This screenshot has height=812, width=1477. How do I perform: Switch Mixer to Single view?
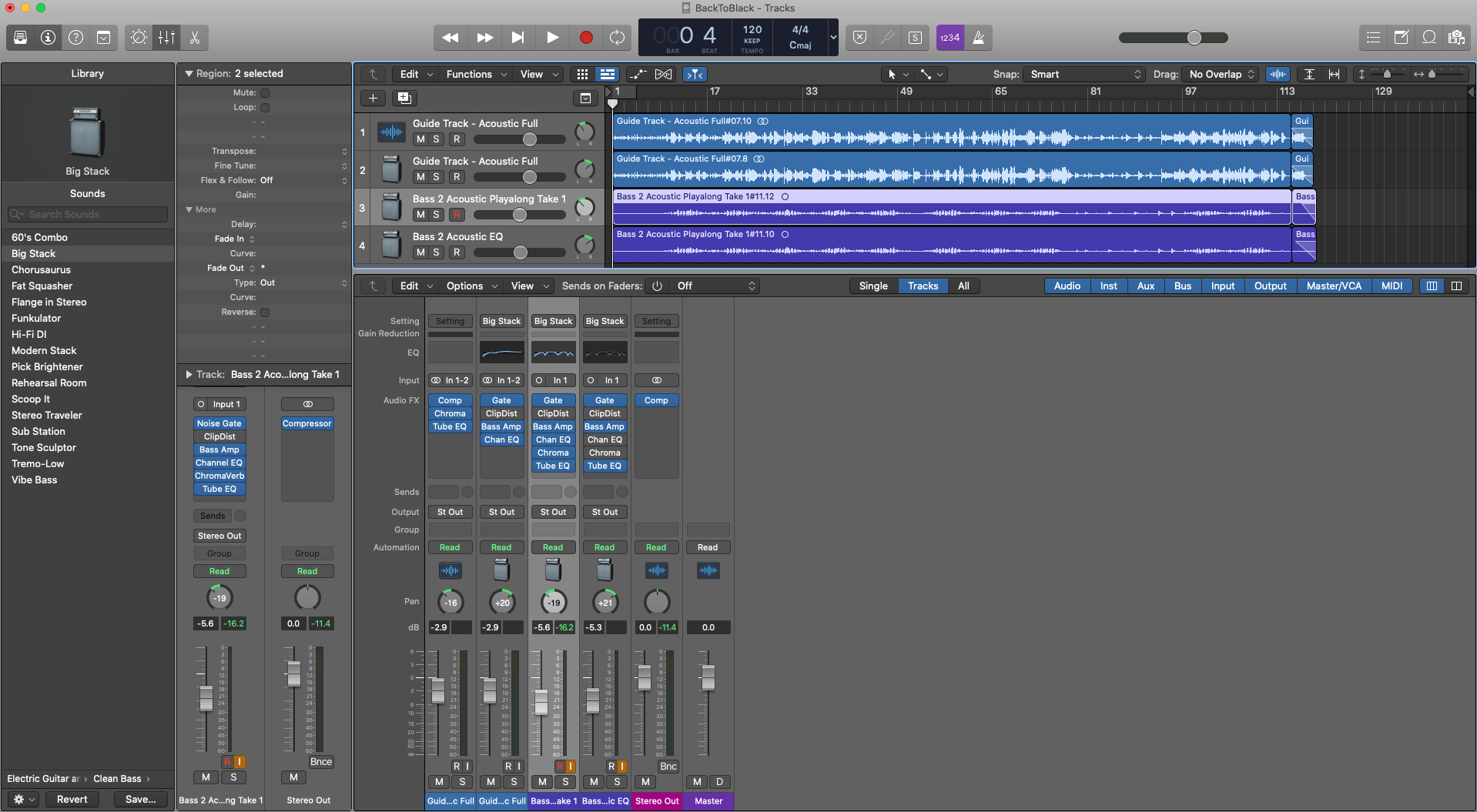point(873,286)
